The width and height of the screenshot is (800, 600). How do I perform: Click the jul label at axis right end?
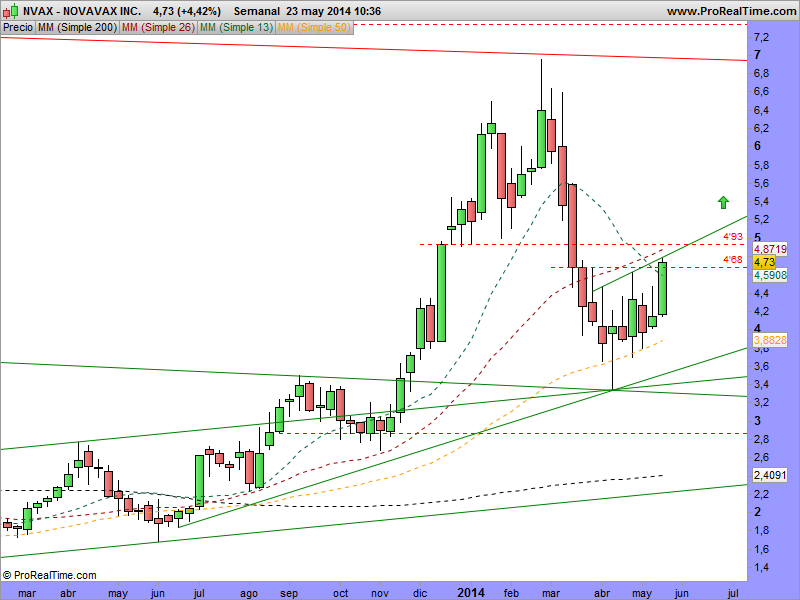click(733, 593)
